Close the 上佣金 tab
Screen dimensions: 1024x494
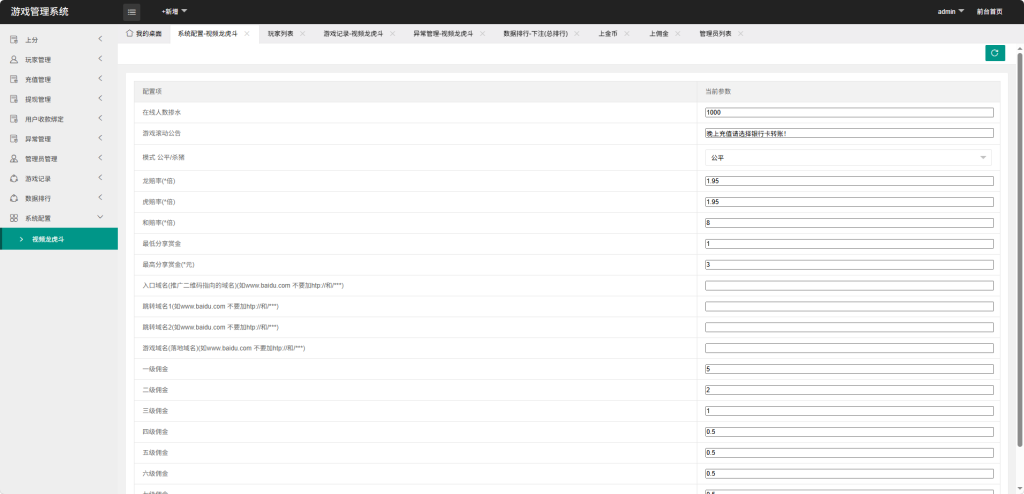(677, 33)
